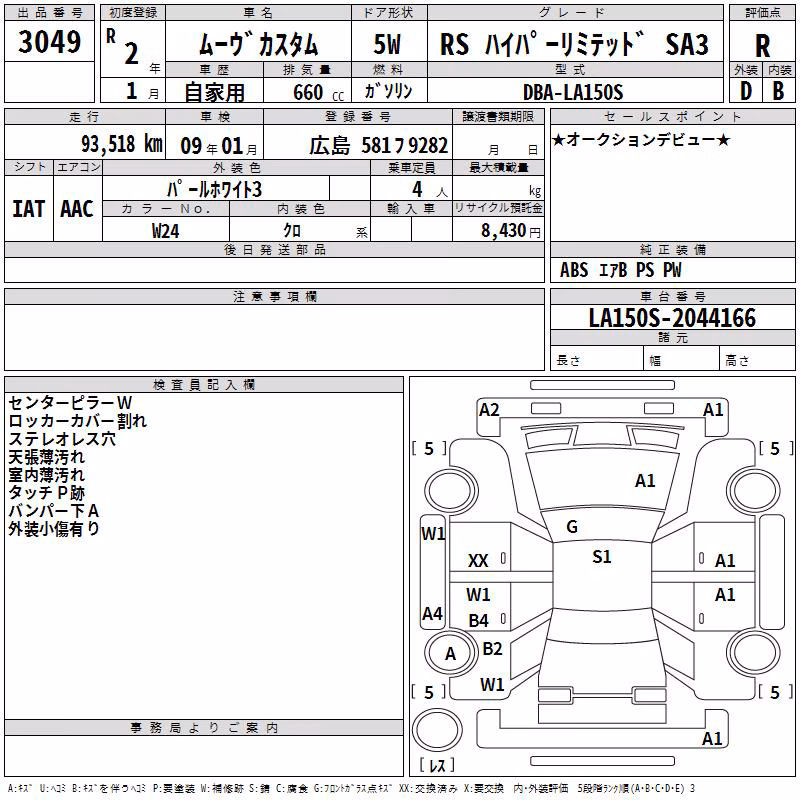Click the XX mark on the diagram
The height and width of the screenshot is (800, 800).
pos(478,561)
